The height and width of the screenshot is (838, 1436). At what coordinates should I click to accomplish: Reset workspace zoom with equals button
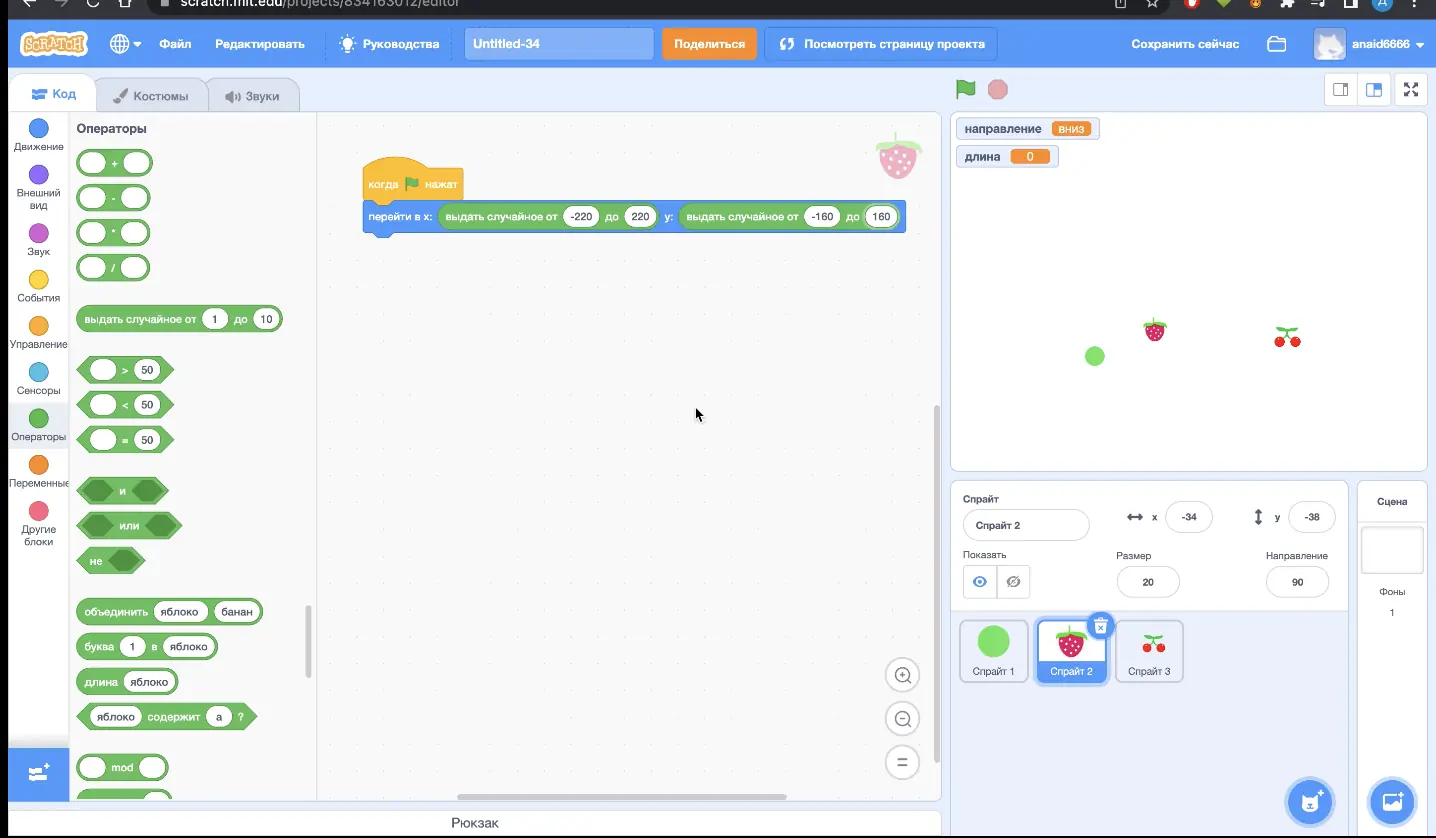tap(902, 762)
